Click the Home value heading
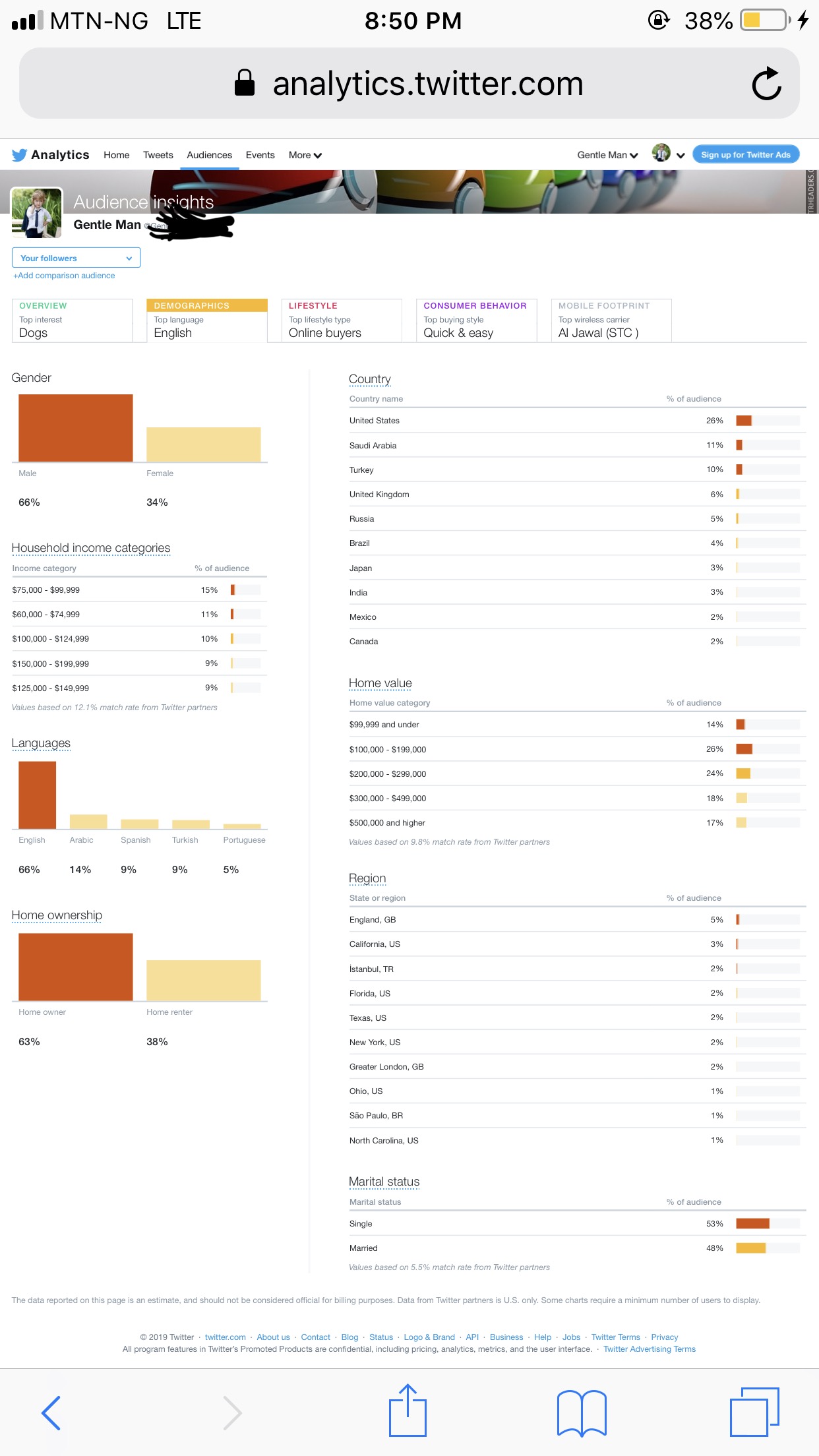This screenshot has width=819, height=1456. (x=380, y=683)
